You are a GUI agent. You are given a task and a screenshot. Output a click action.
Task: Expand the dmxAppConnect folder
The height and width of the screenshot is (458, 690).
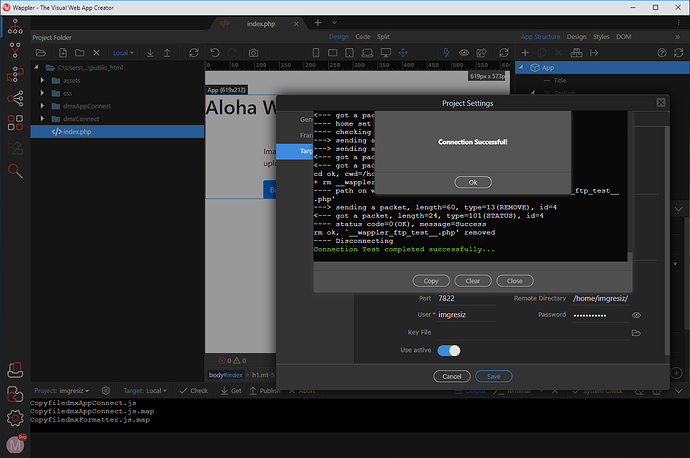[42, 106]
